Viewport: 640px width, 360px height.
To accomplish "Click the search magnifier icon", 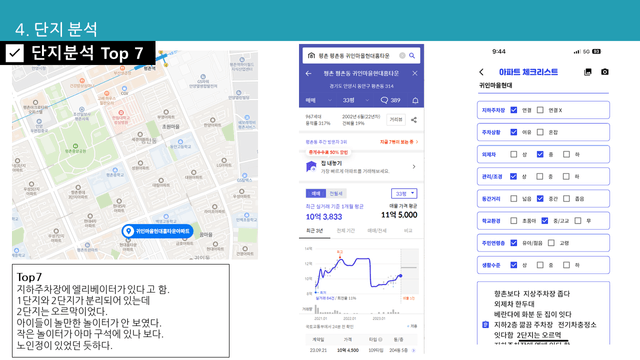I will point(412,56).
